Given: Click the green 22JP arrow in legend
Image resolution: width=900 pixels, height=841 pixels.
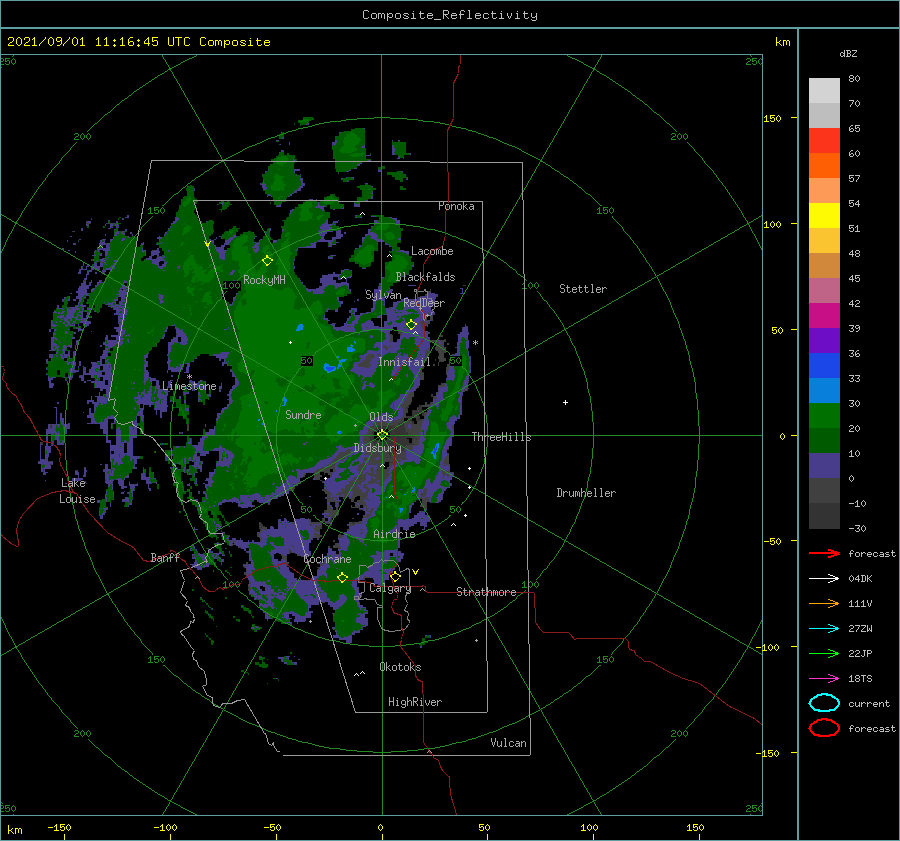Looking at the screenshot, I should pos(824,653).
